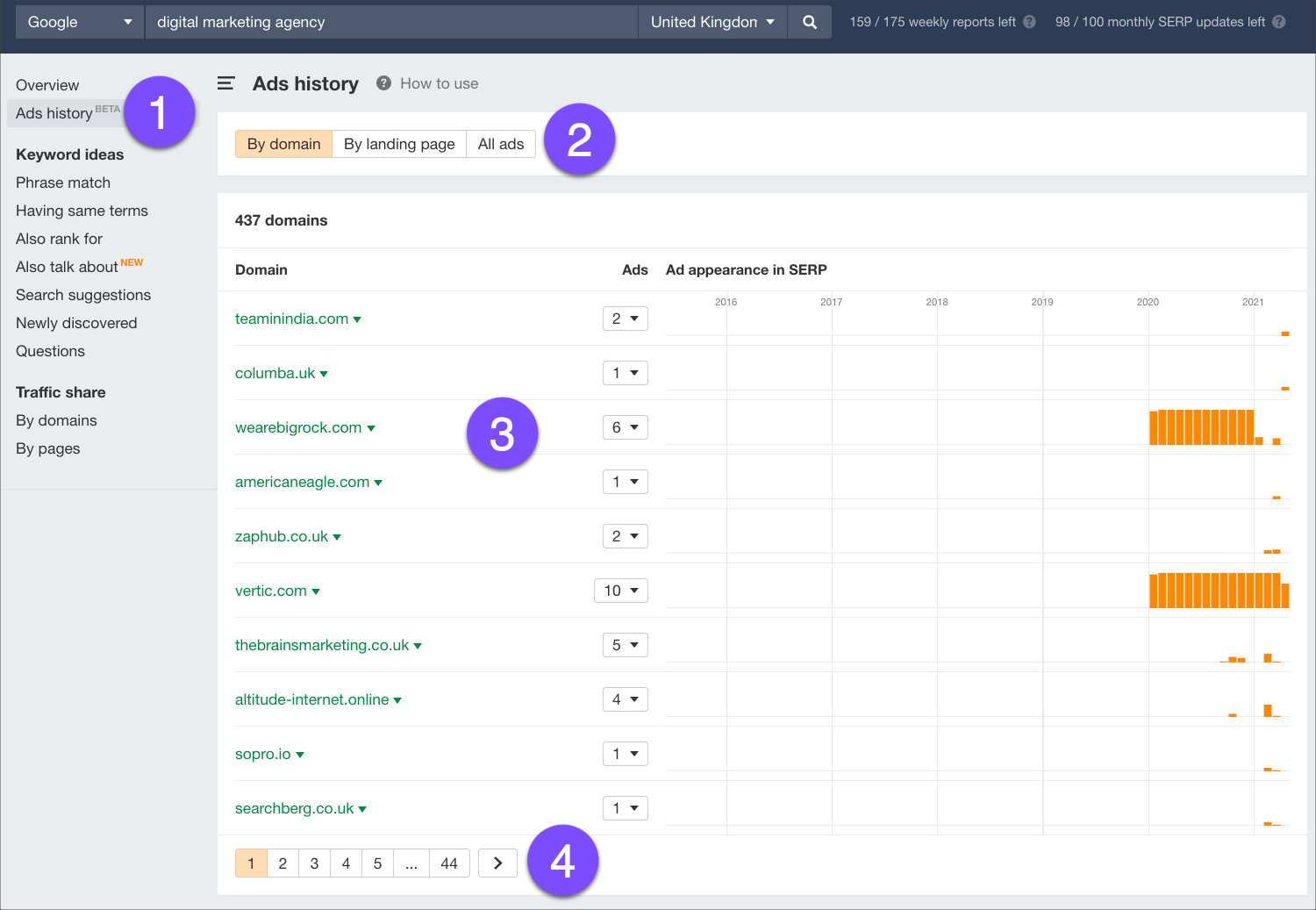Open ads count dropdown for wearebigrock.com

(x=625, y=427)
